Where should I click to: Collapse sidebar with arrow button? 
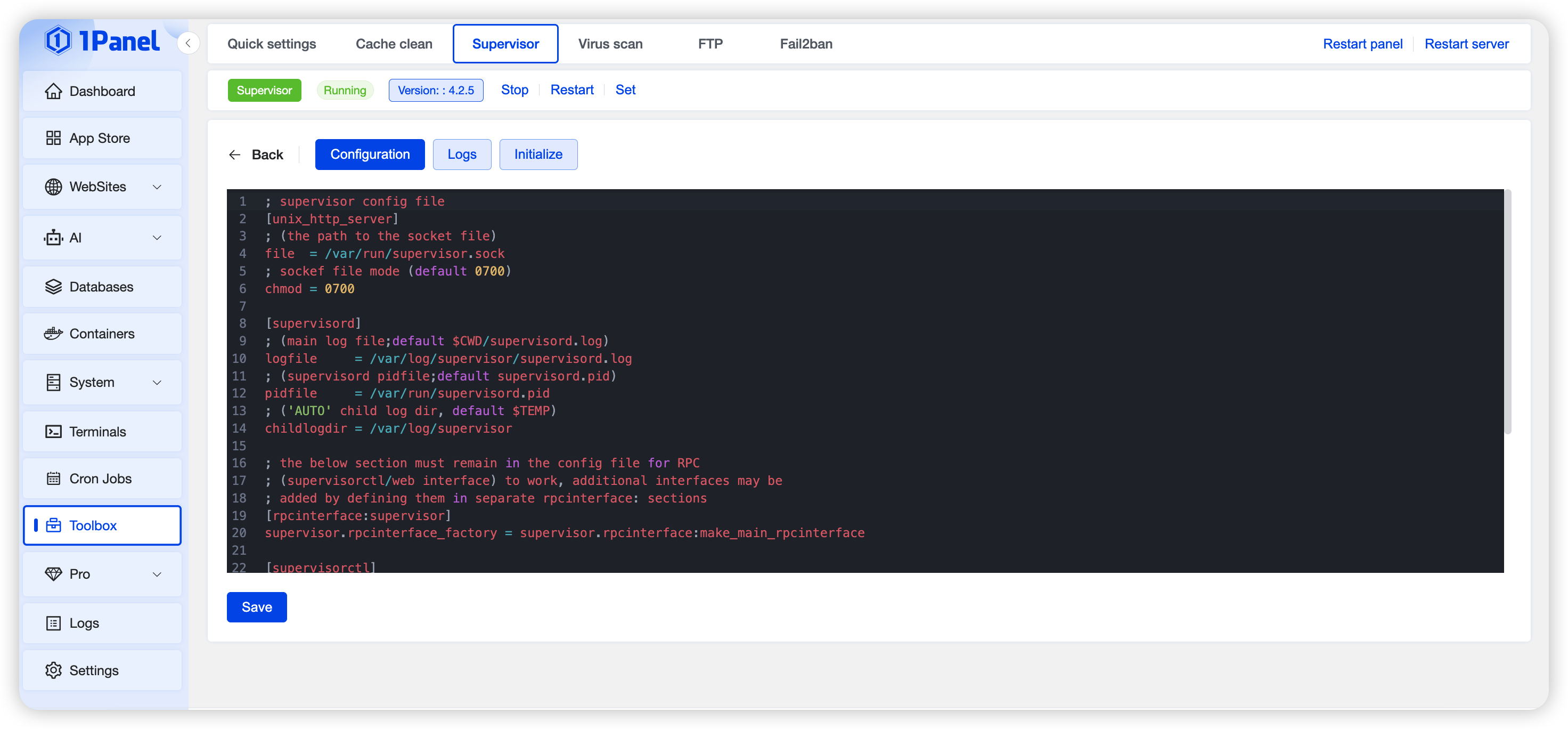coord(188,43)
